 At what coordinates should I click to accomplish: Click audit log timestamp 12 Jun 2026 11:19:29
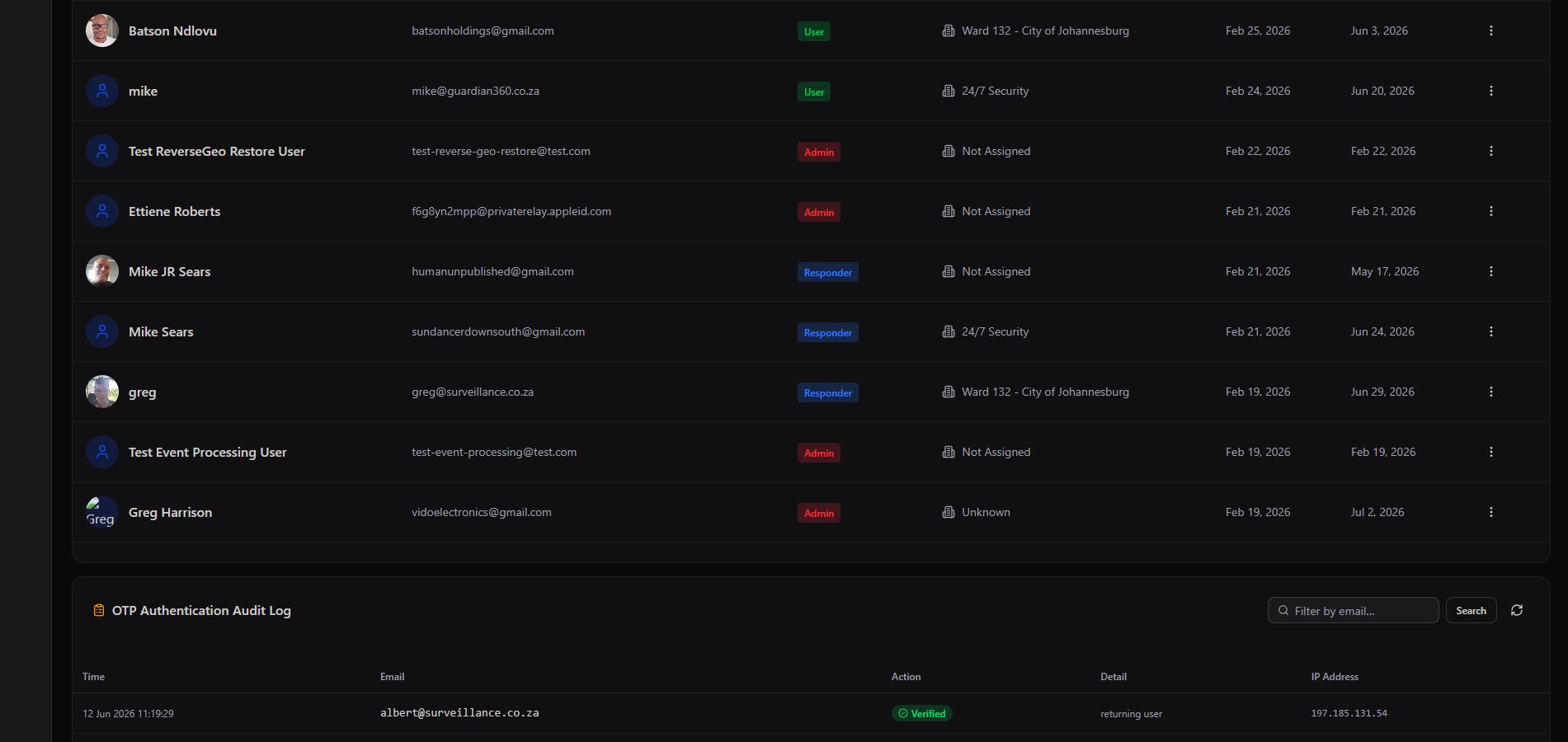click(128, 714)
